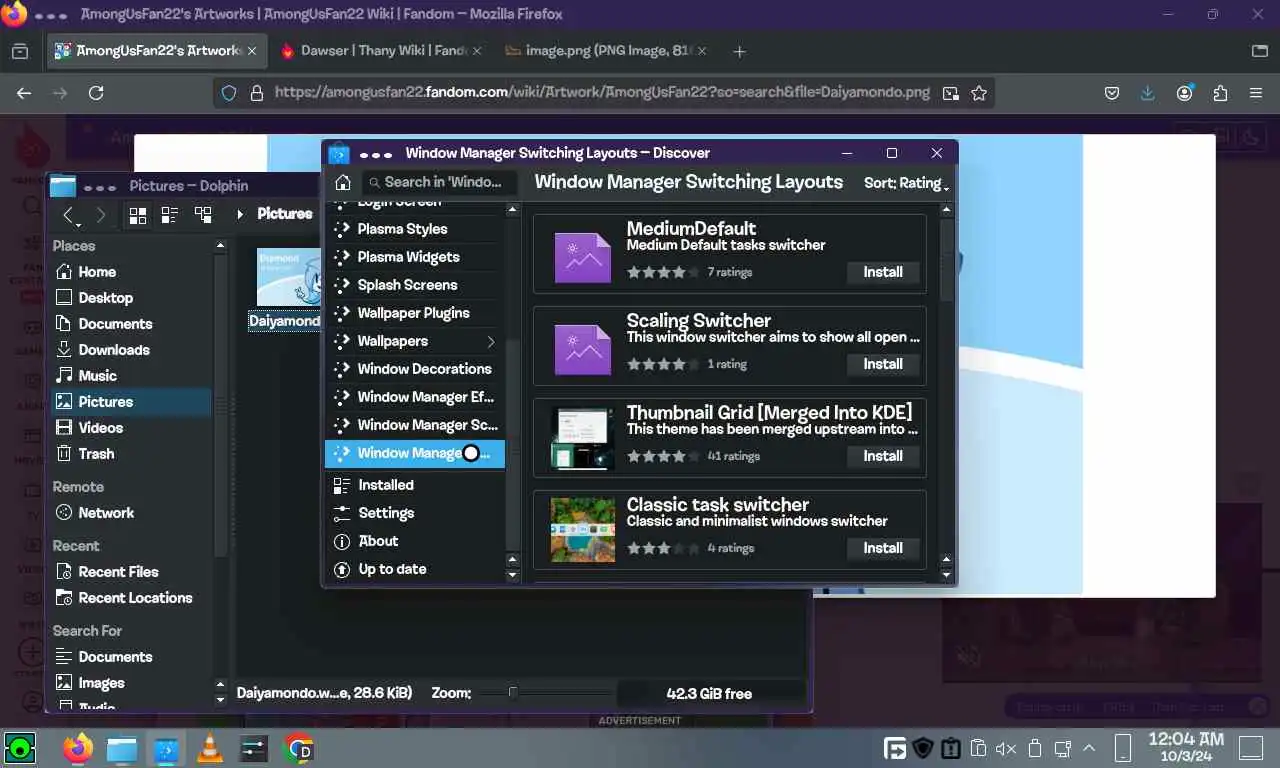Viewport: 1280px width, 768px height.
Task: Go to Discover's Home page icon
Action: 342,182
